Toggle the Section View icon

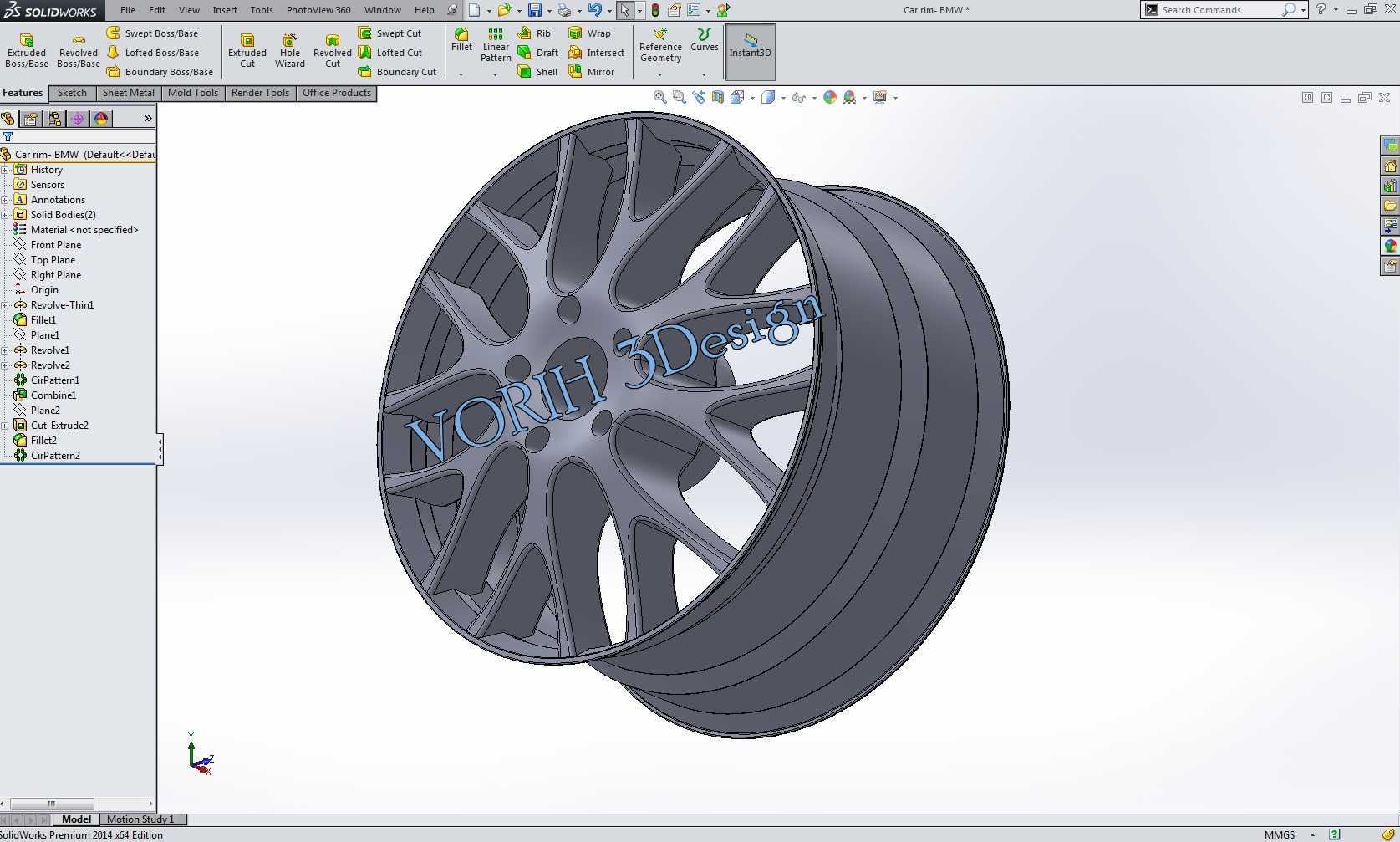[718, 97]
